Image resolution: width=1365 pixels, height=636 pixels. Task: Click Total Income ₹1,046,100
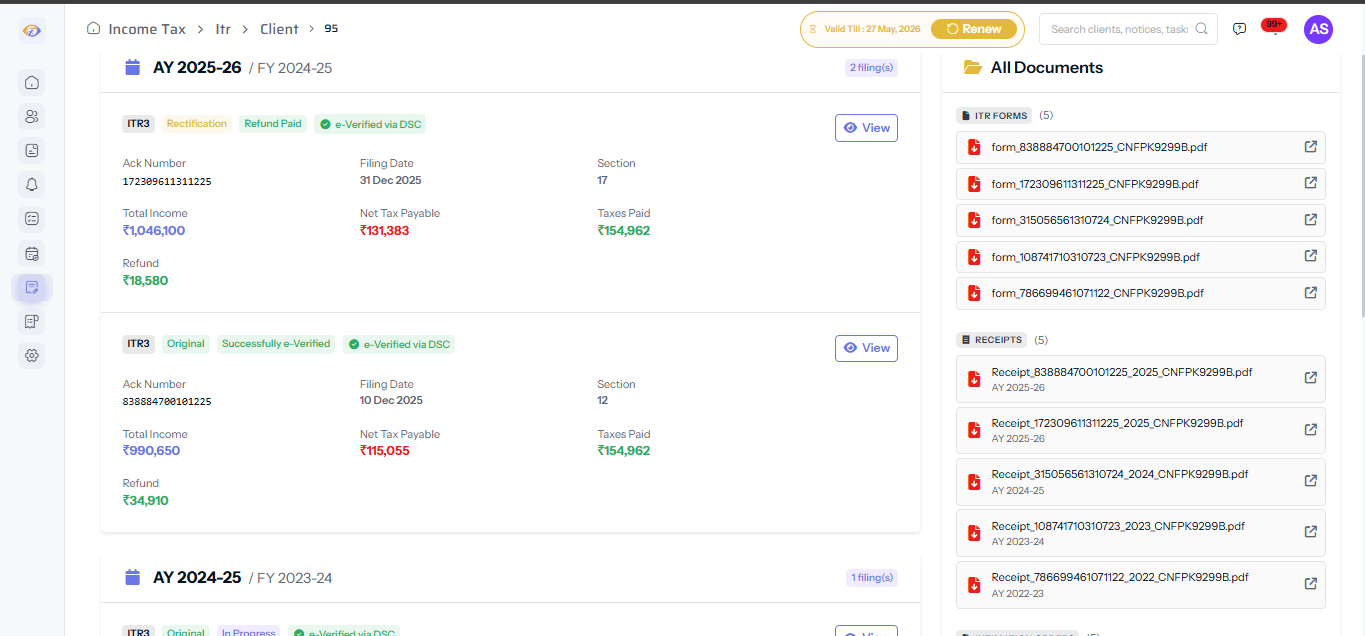[154, 231]
